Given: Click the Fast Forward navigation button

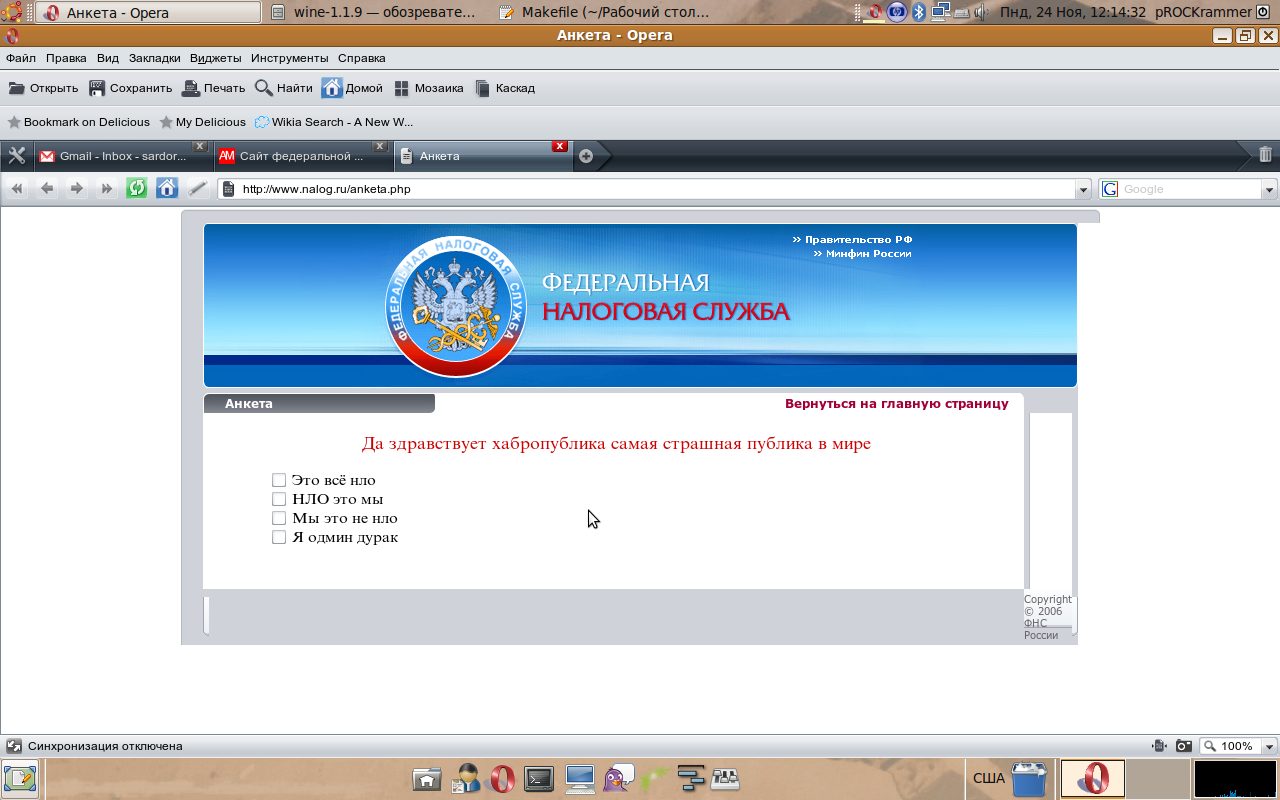Looking at the screenshot, I should coord(107,188).
